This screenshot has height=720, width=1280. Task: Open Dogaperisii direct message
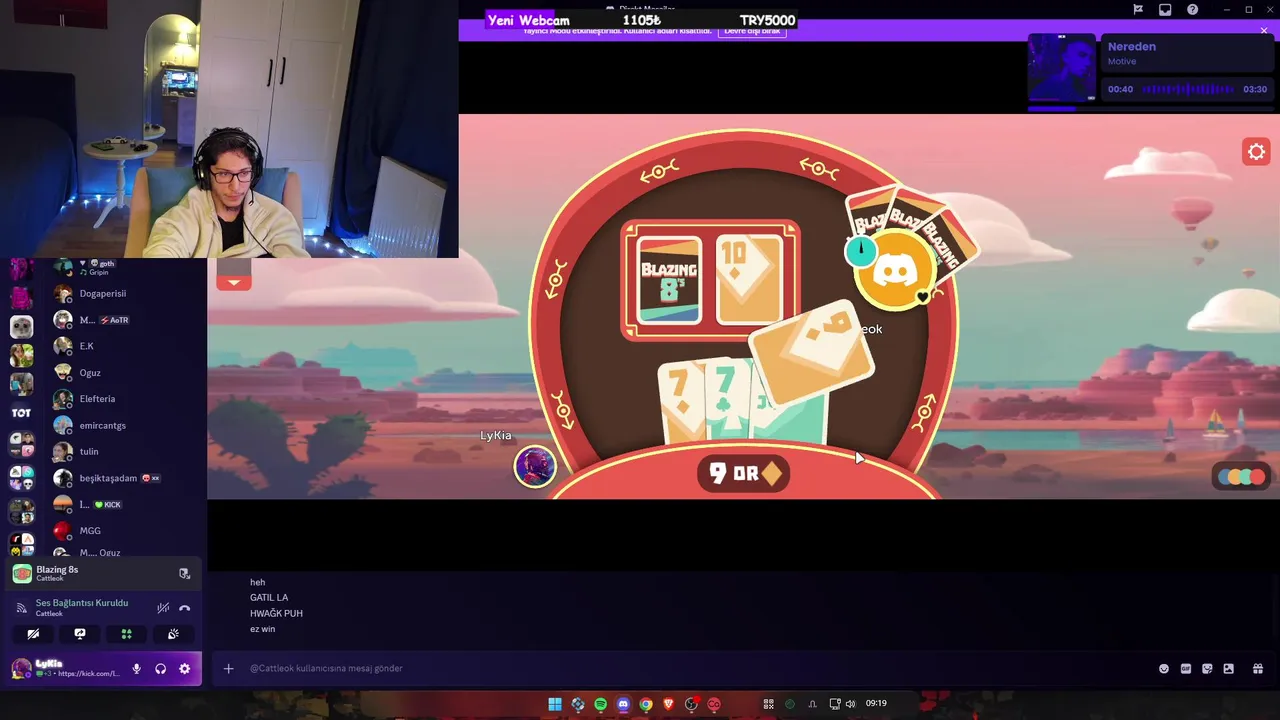click(x=105, y=294)
